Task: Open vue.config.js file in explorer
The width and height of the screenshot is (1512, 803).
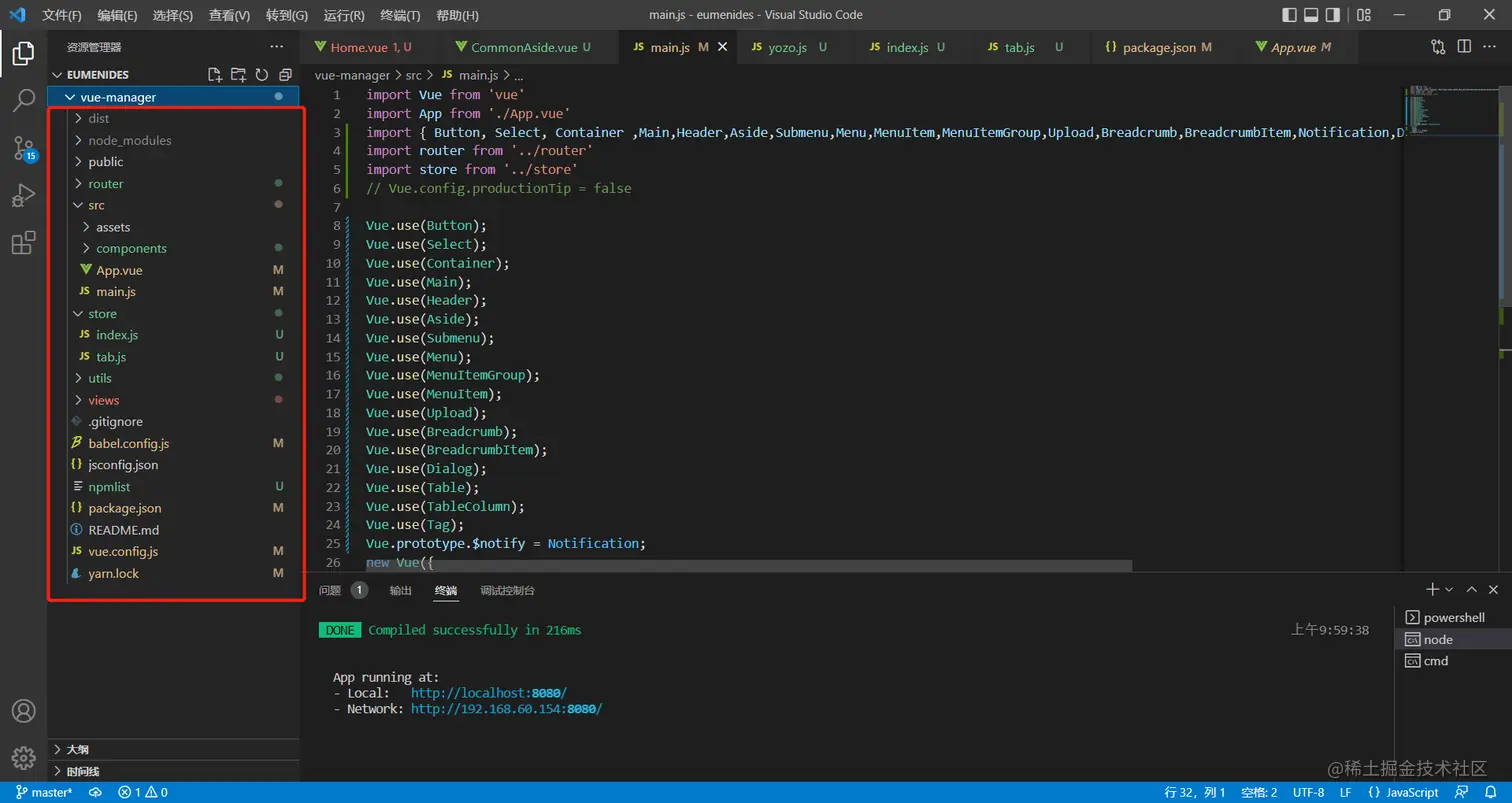Action: (x=173, y=551)
